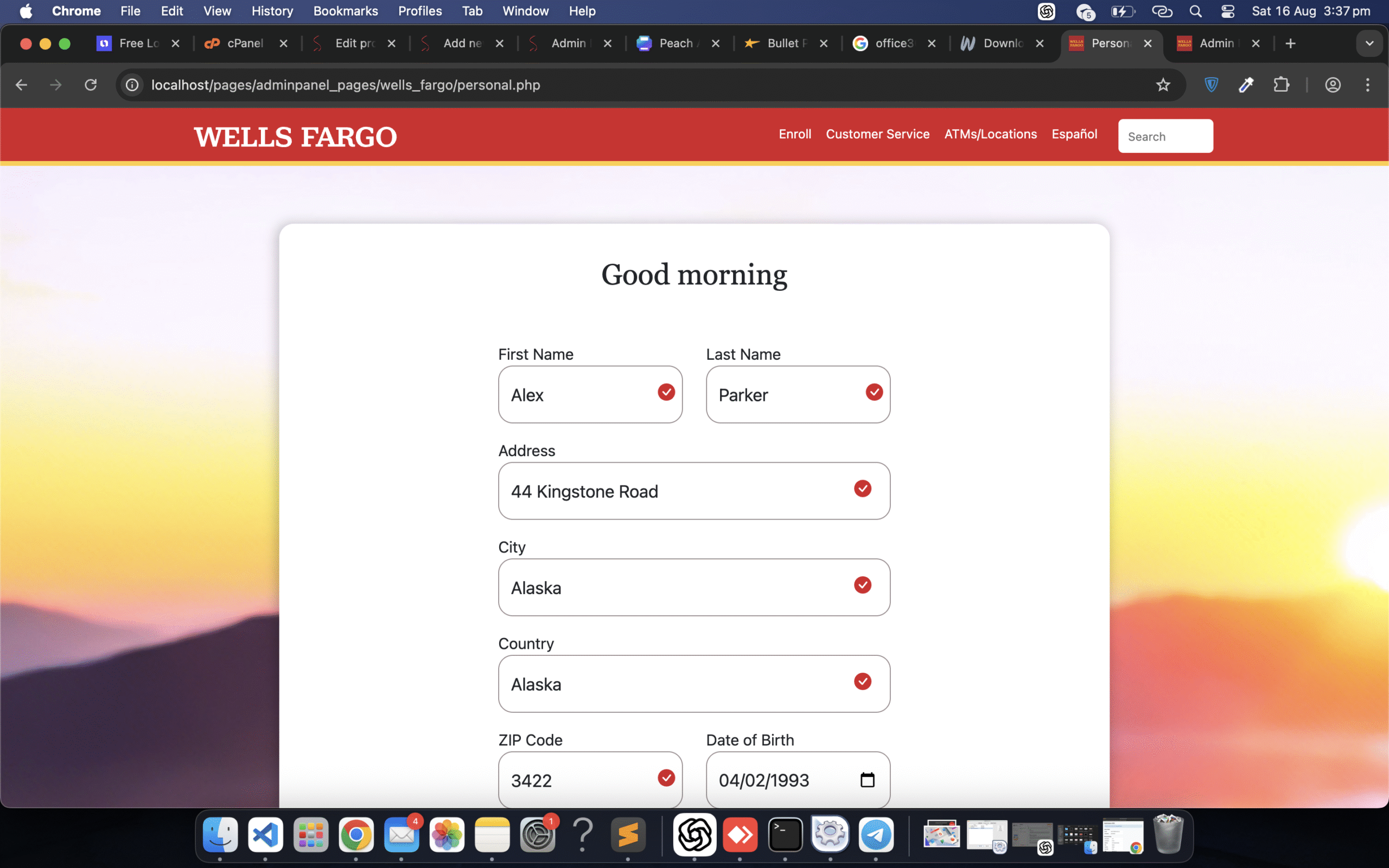Expand the tab search dropdown arrow

(x=1369, y=43)
